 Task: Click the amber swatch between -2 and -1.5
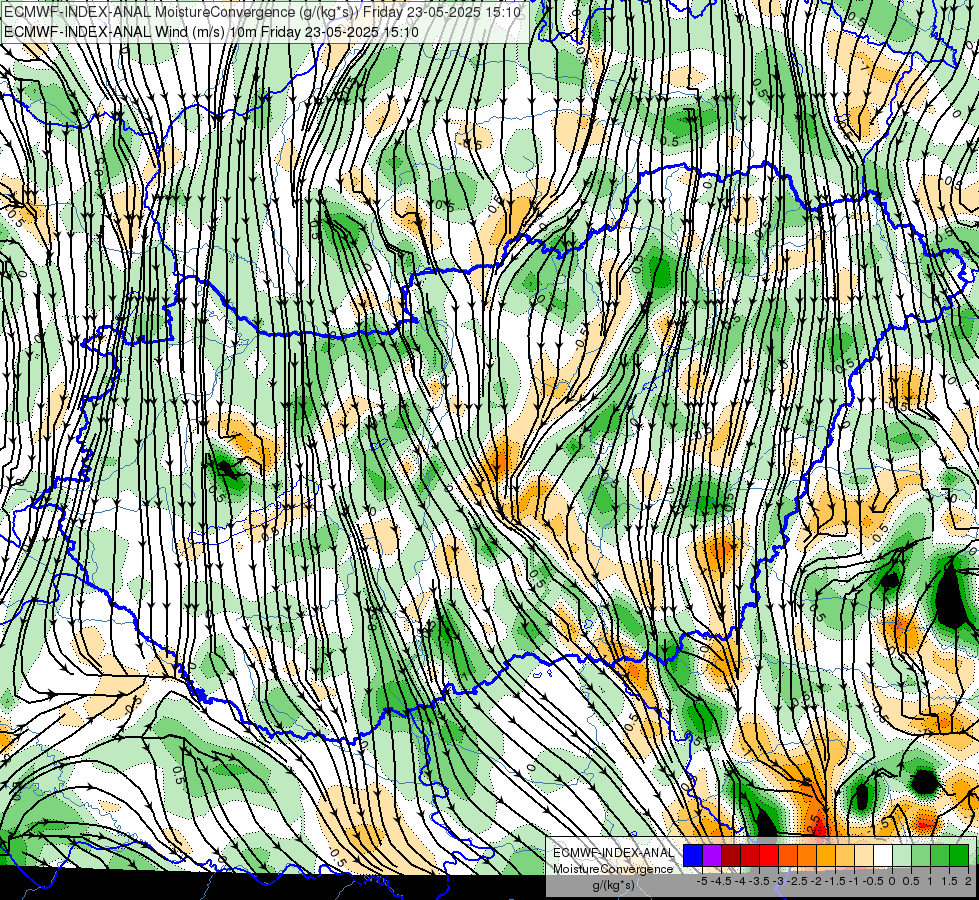point(825,855)
